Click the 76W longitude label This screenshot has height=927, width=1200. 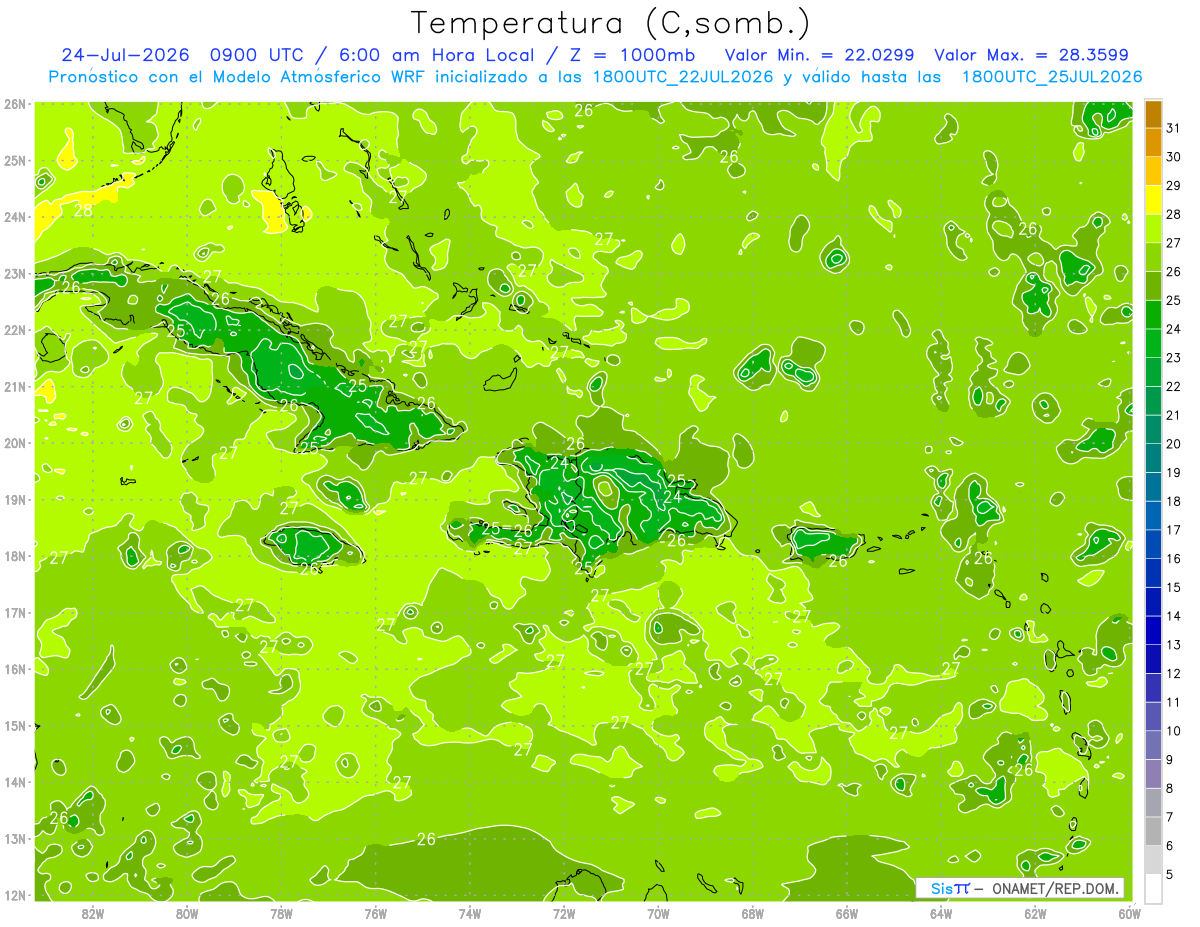(x=375, y=913)
